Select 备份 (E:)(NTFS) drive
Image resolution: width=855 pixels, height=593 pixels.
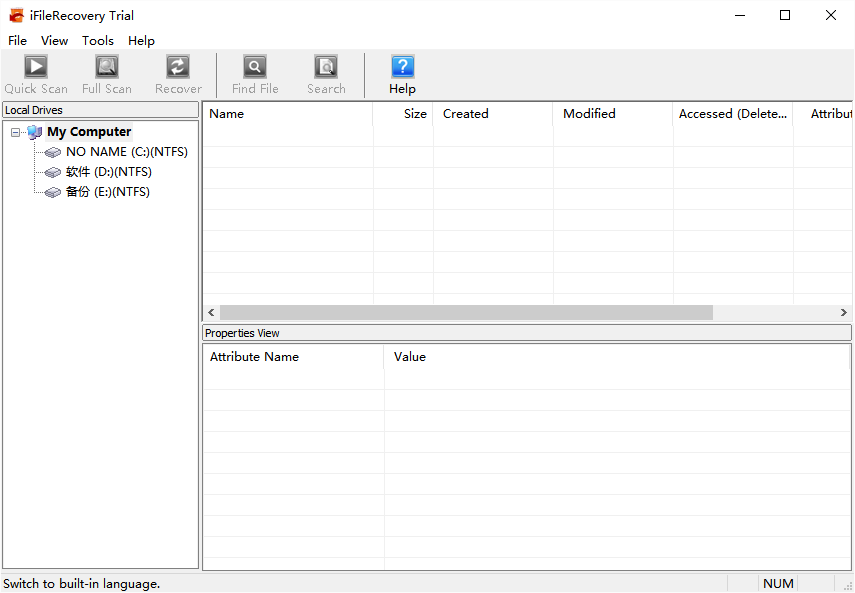coord(107,192)
